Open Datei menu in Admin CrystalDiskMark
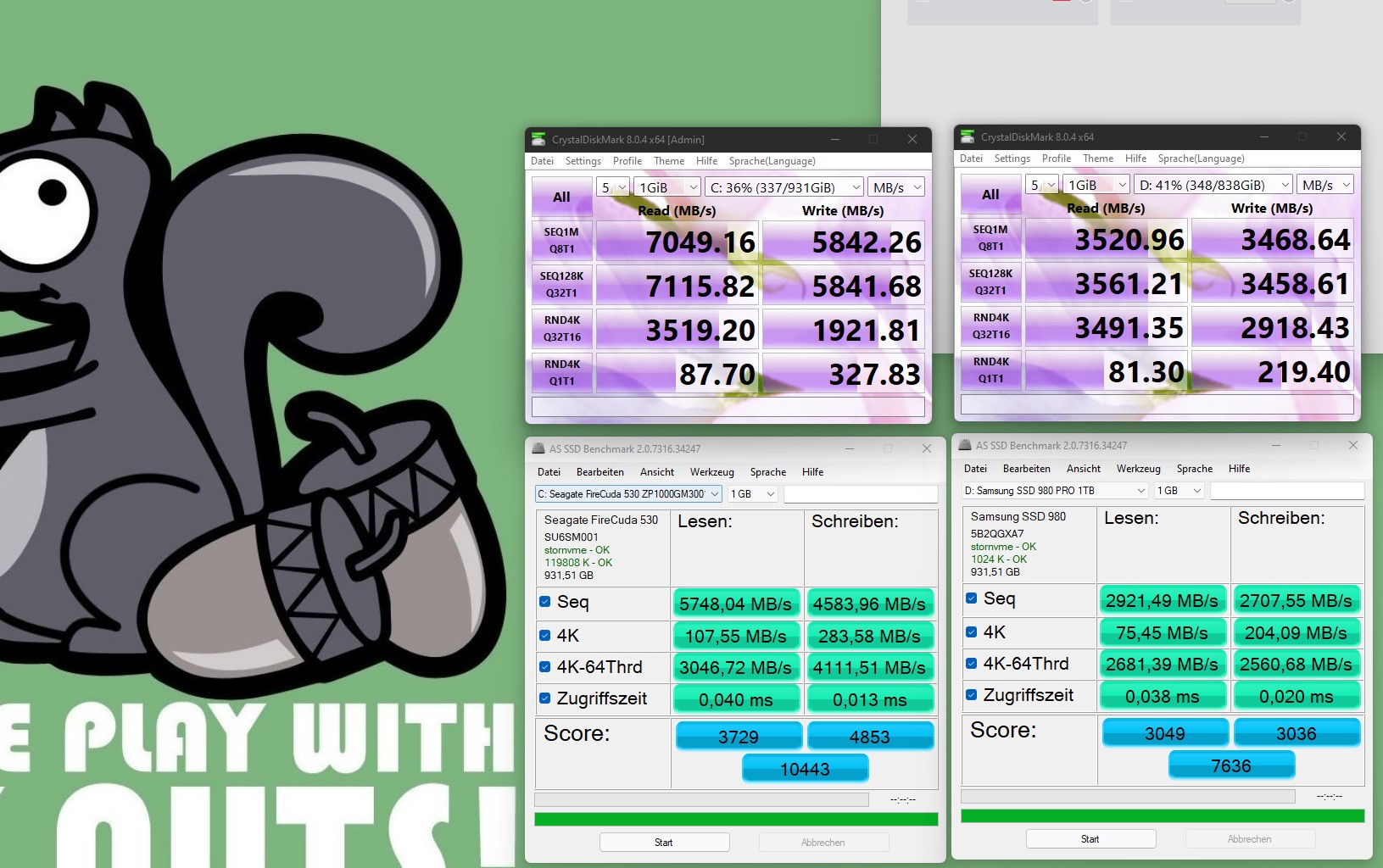1383x868 pixels. 542,161
